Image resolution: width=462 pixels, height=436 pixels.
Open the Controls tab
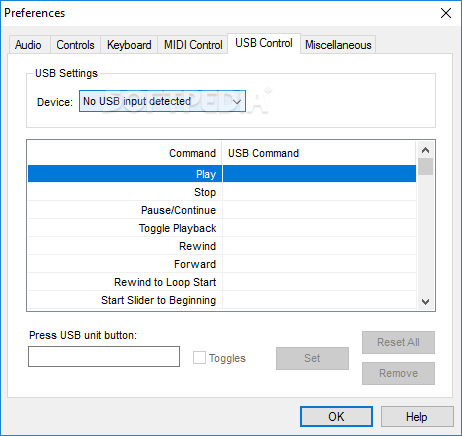tap(75, 44)
